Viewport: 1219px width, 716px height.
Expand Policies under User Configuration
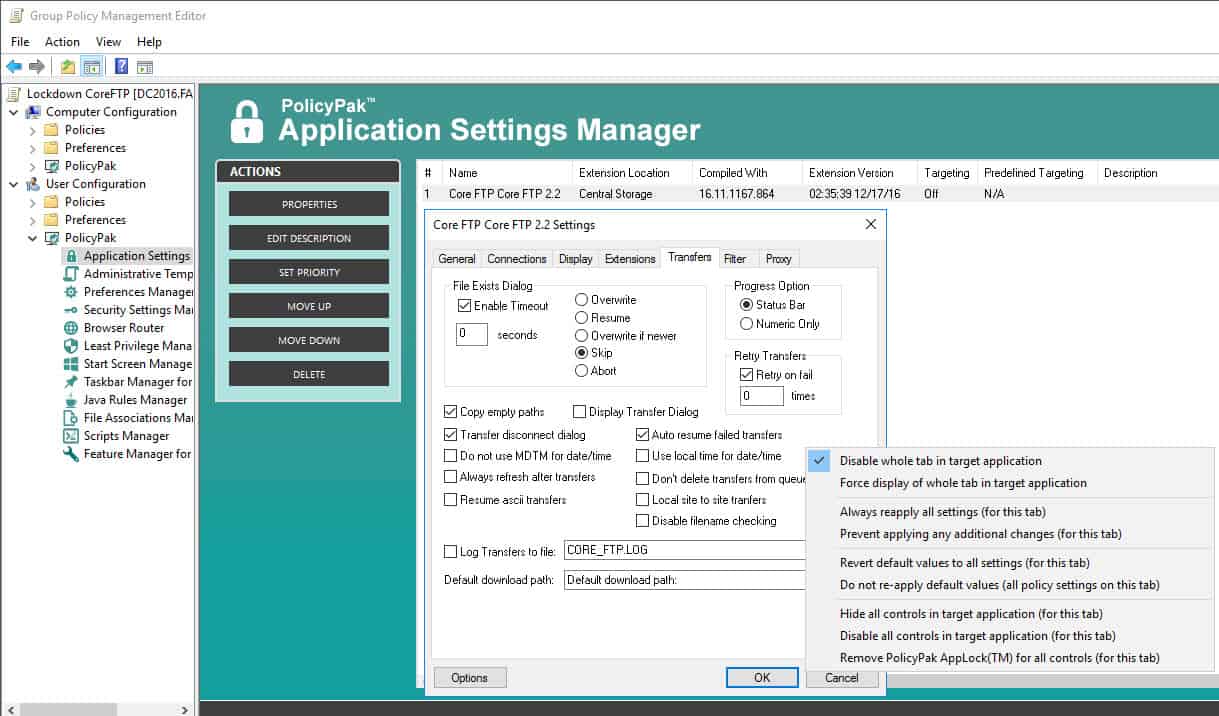pyautogui.click(x=32, y=202)
